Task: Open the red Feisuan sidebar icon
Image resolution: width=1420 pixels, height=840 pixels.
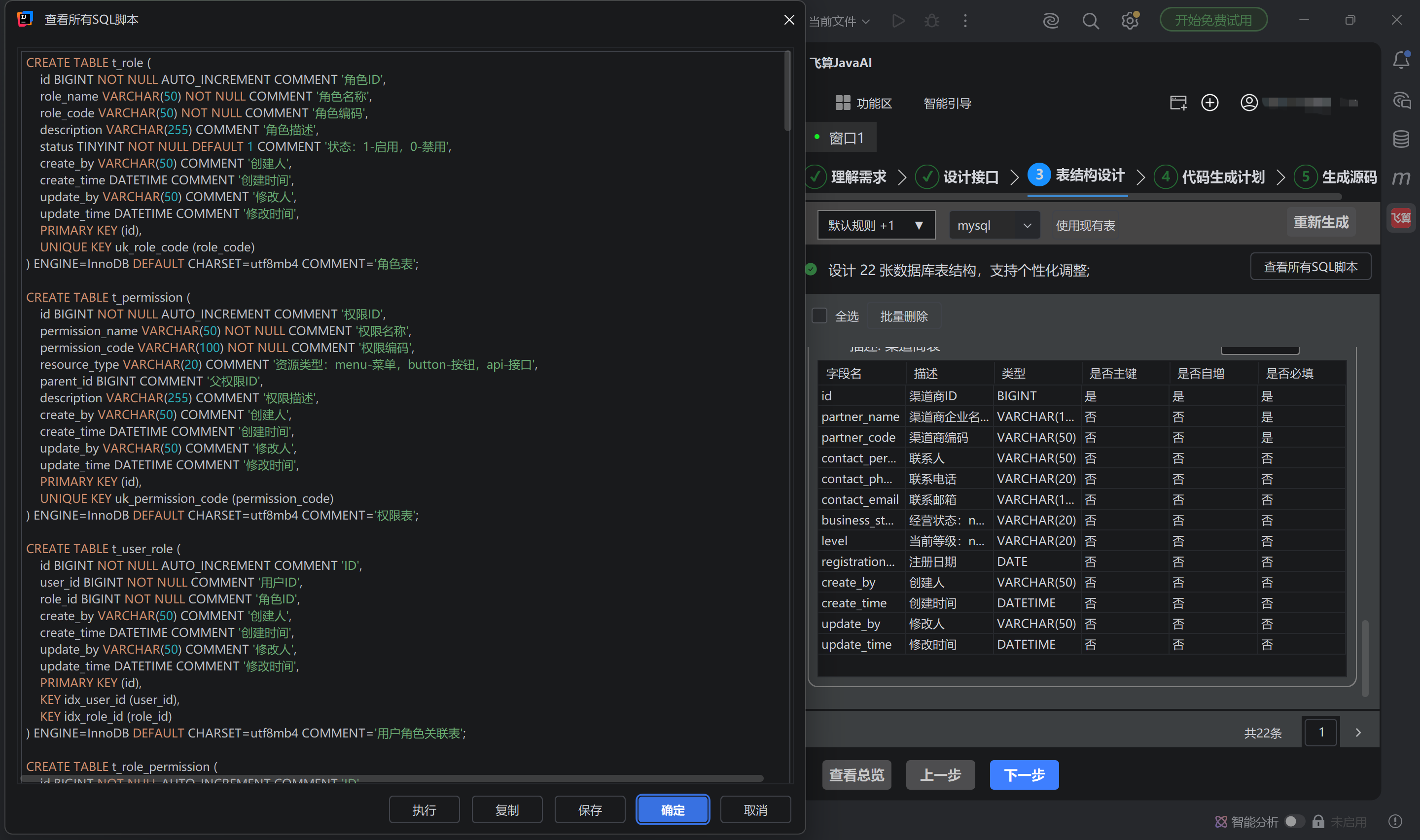Action: [1401, 218]
